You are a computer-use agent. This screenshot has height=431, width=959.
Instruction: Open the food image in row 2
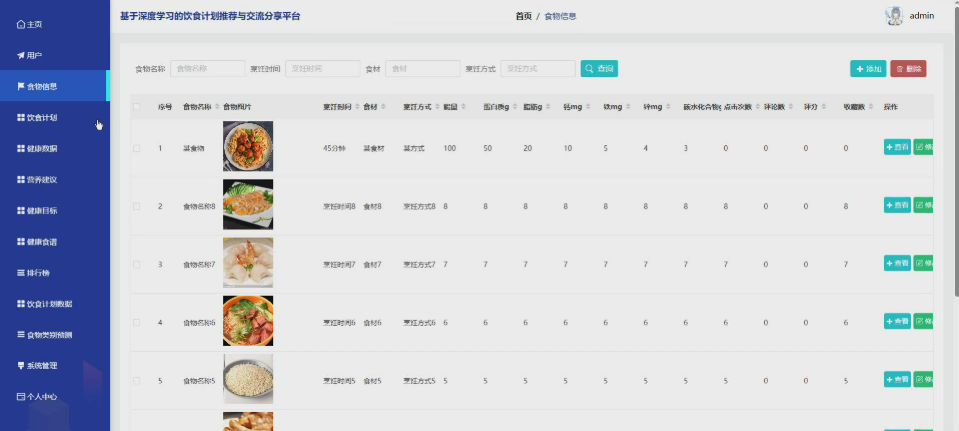tap(248, 204)
